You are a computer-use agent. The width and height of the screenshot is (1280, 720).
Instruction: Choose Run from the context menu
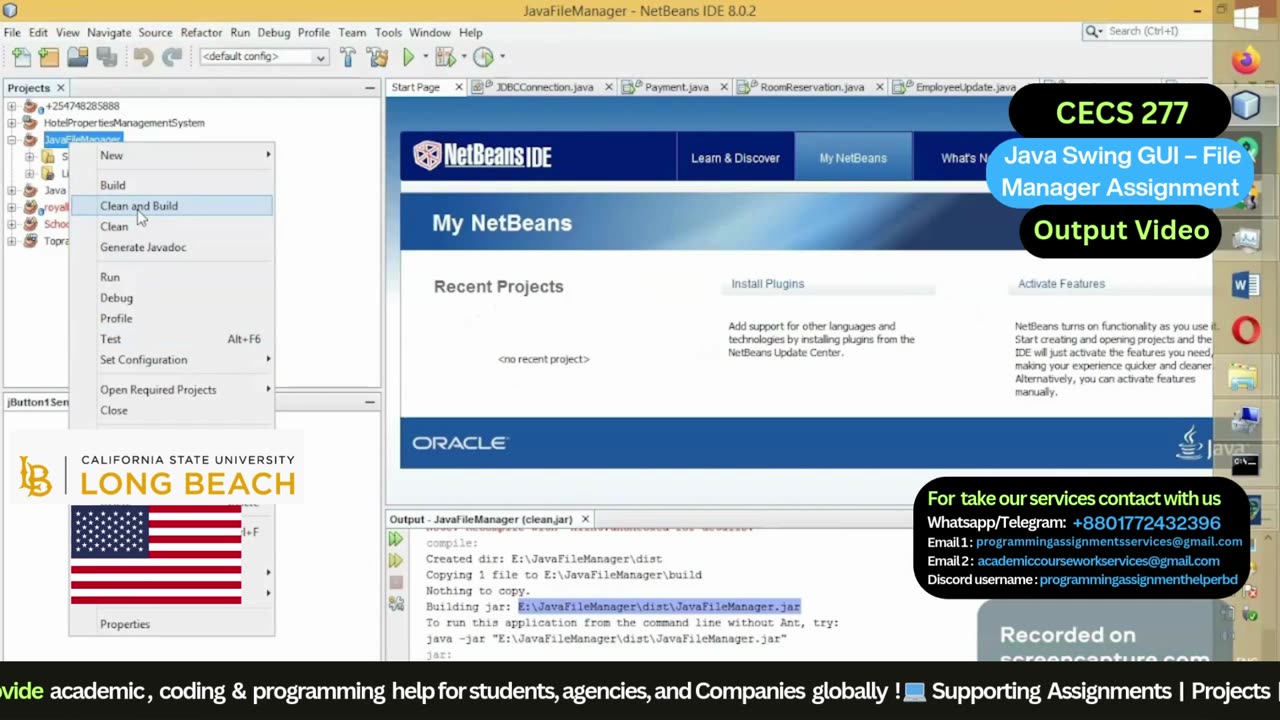pos(172,277)
